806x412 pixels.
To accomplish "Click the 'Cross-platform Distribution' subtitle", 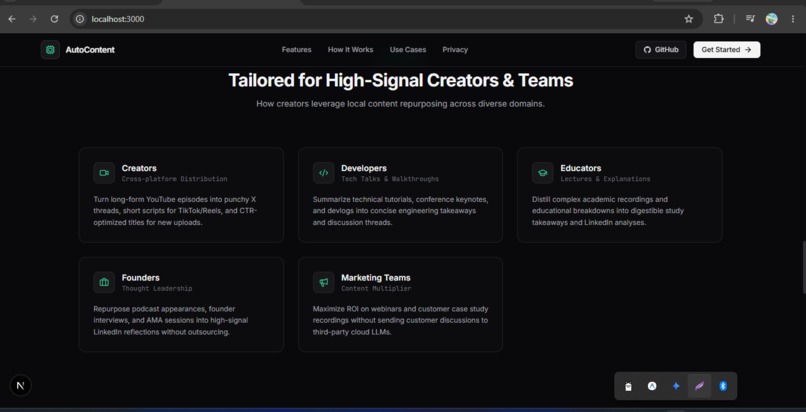I will [x=174, y=179].
